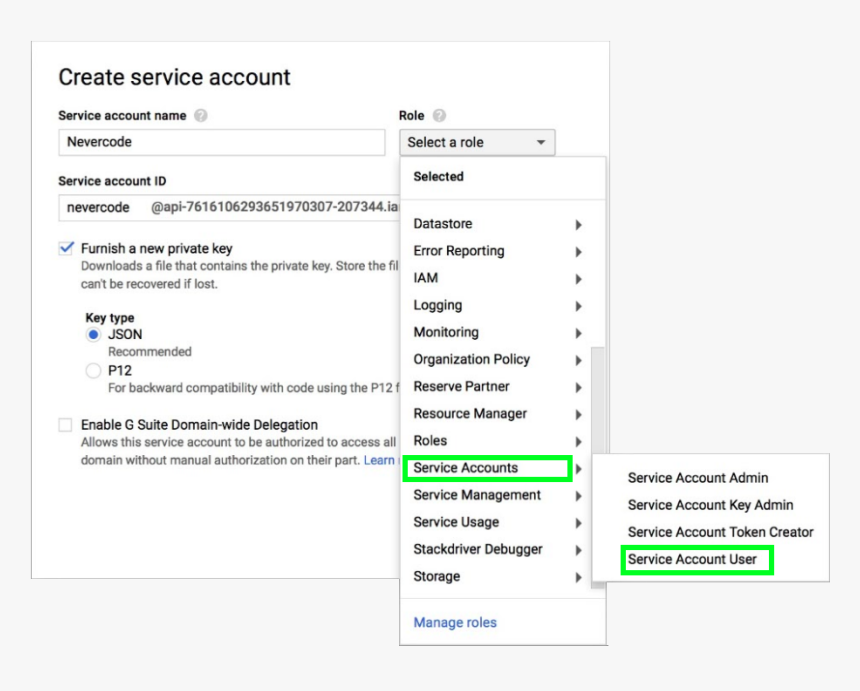Open help icon next to Role label
860x691 pixels.
[x=439, y=116]
